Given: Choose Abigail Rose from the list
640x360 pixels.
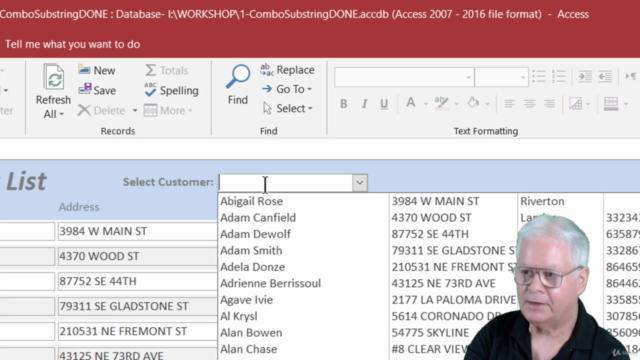Looking at the screenshot, I should (x=251, y=201).
